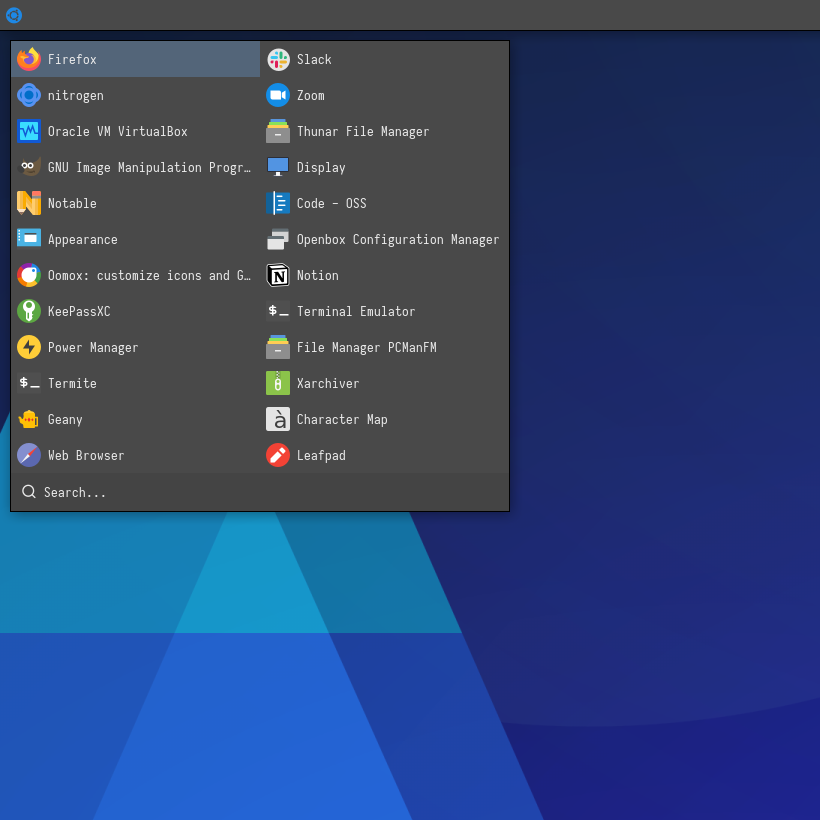Viewport: 820px width, 820px height.
Task: Click the Oracle VM VirtualBox icon
Action: (x=28, y=131)
